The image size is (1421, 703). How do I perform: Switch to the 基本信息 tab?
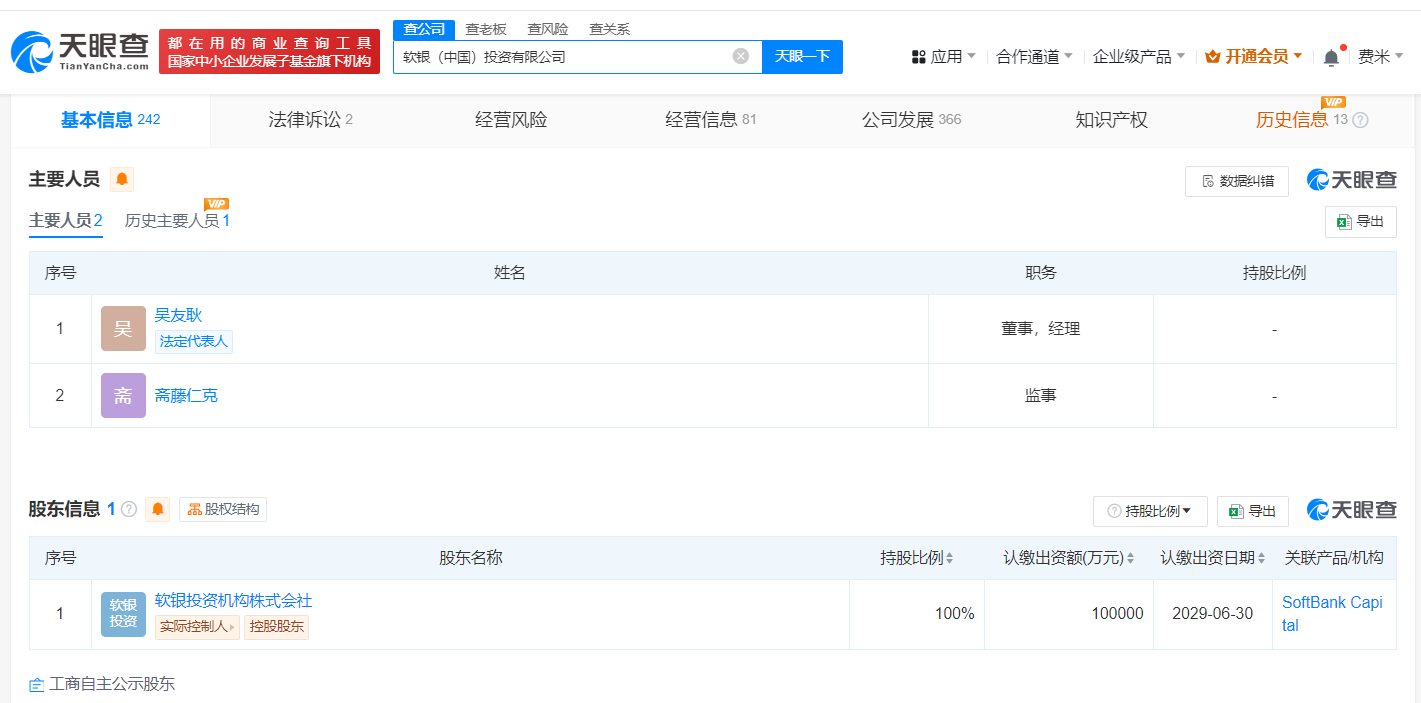pos(110,120)
